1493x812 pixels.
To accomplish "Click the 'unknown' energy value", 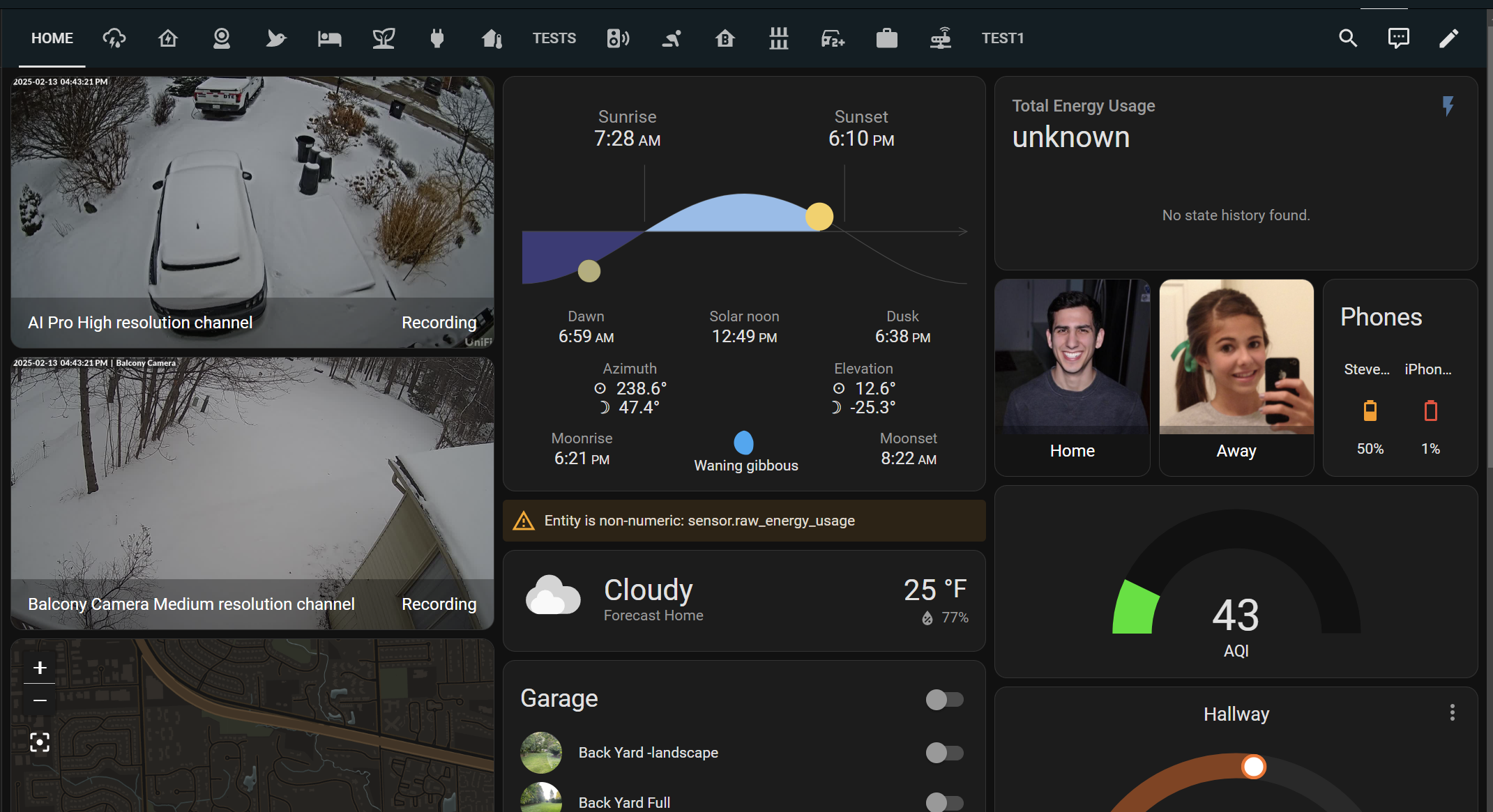I will point(1071,137).
